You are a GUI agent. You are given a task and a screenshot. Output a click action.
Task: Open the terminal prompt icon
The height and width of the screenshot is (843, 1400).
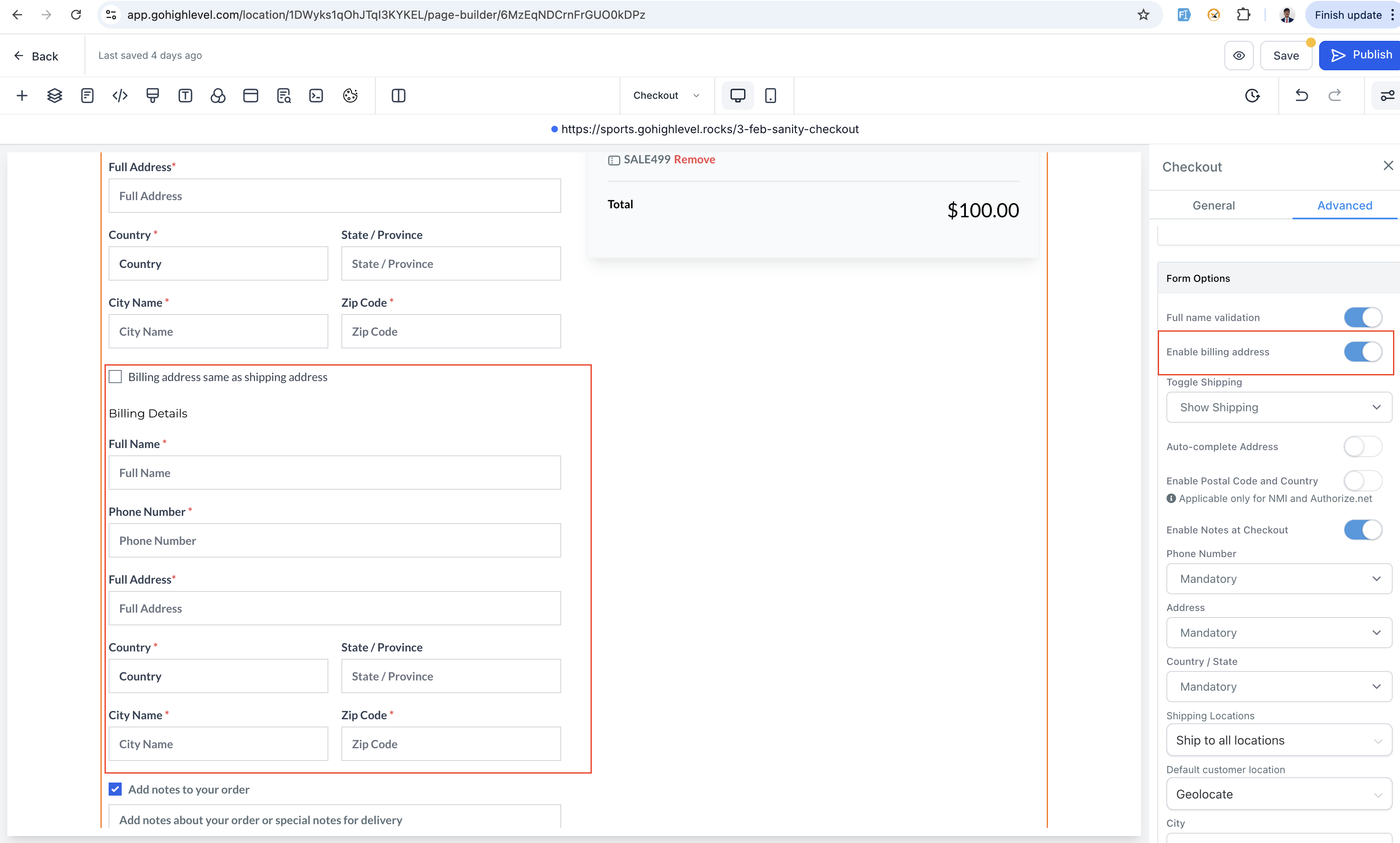coord(316,96)
